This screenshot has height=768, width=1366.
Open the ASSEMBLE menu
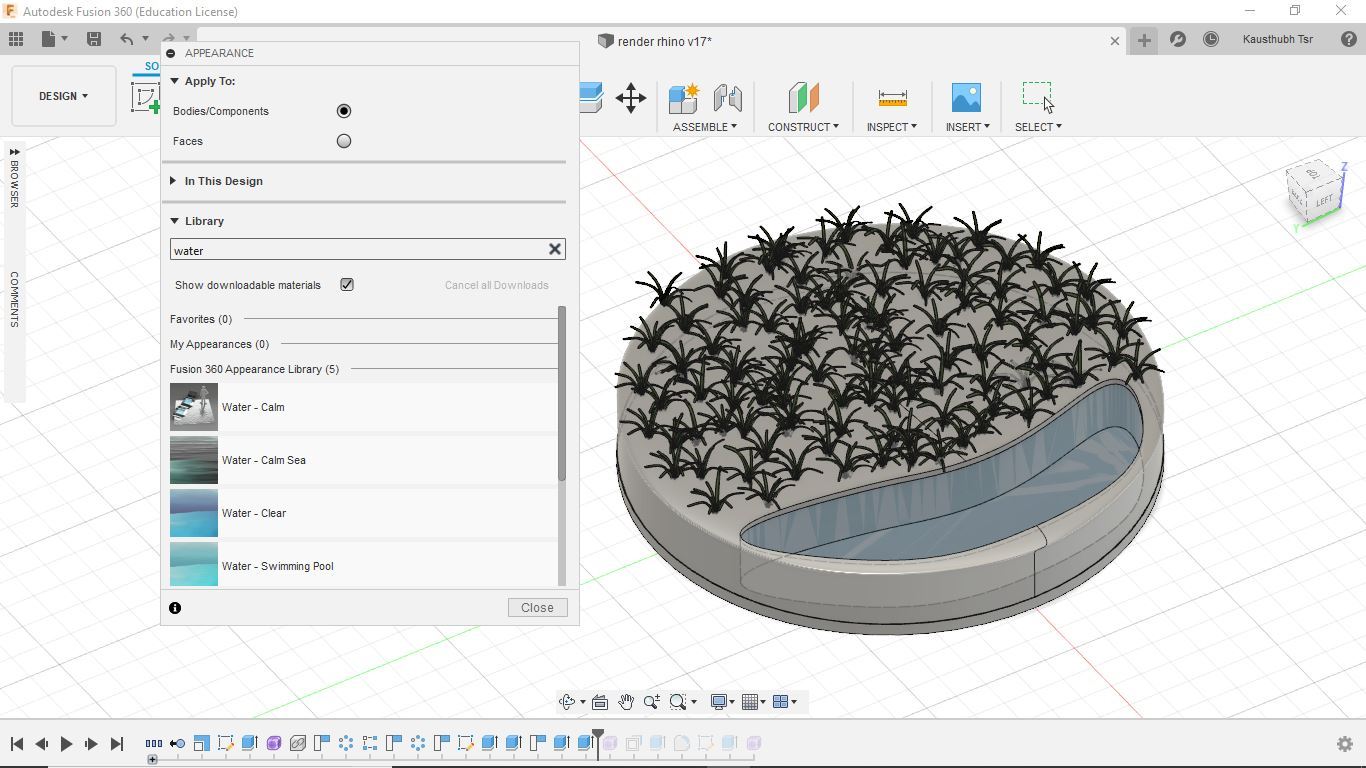click(704, 127)
